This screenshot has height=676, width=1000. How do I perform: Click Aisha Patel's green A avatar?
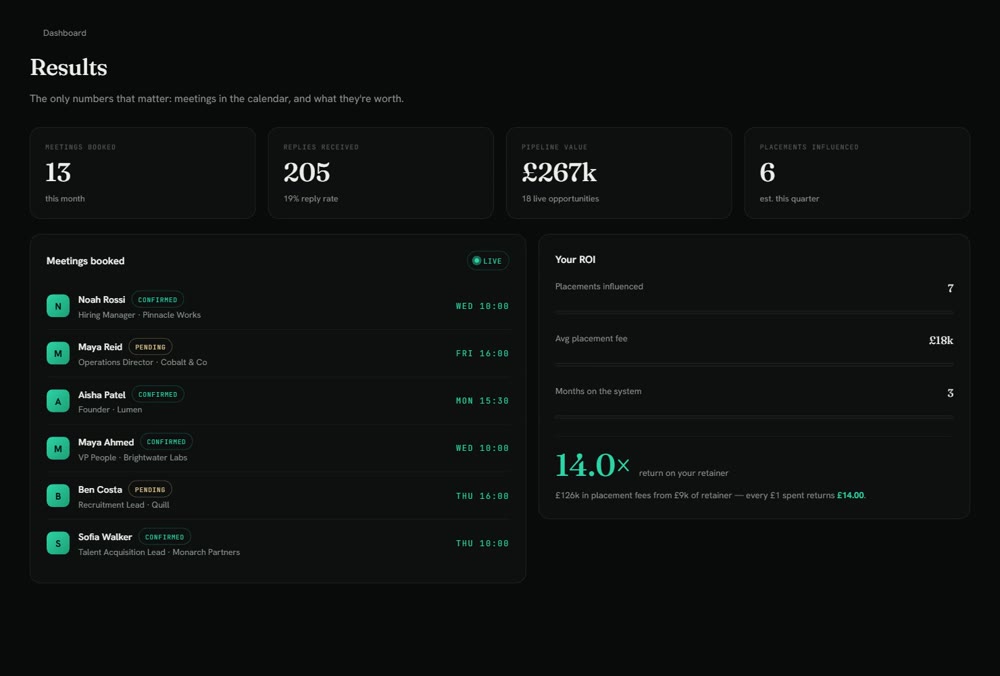click(58, 401)
